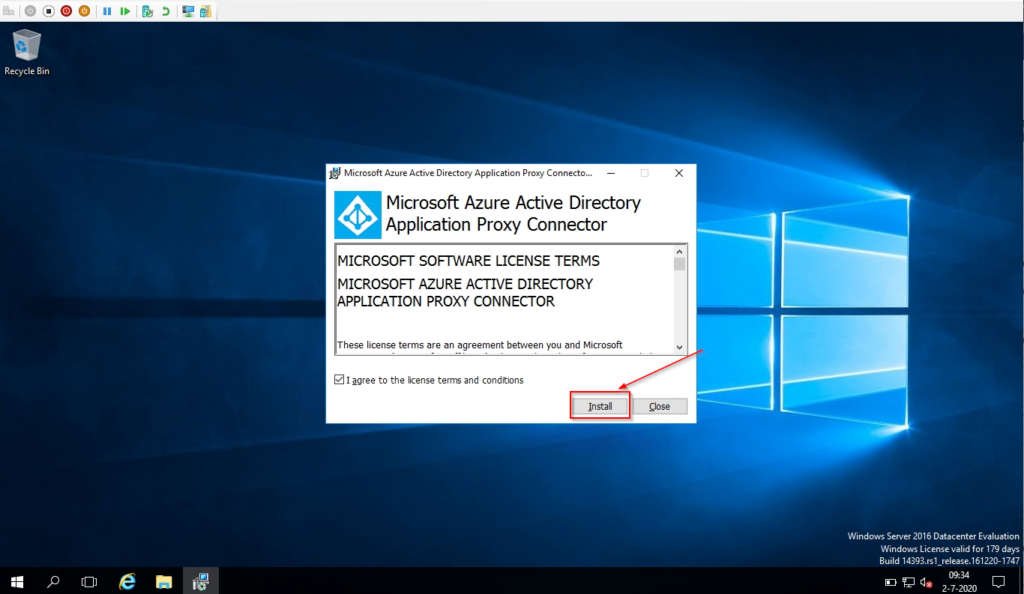Minimize the Application Proxy Connector installer window
Viewport: 1024px width, 594px height.
(611, 173)
